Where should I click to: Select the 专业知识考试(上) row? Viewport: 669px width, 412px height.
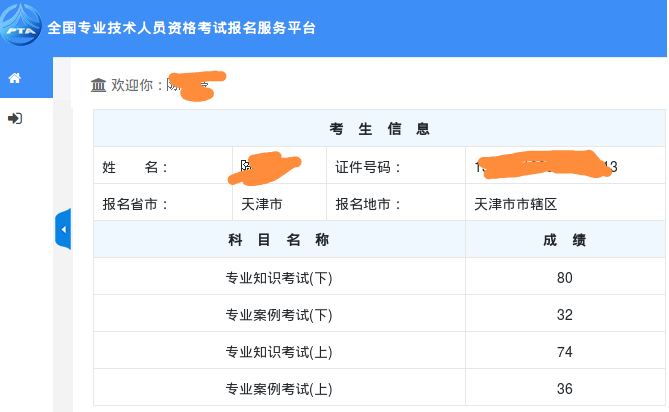(x=379, y=351)
